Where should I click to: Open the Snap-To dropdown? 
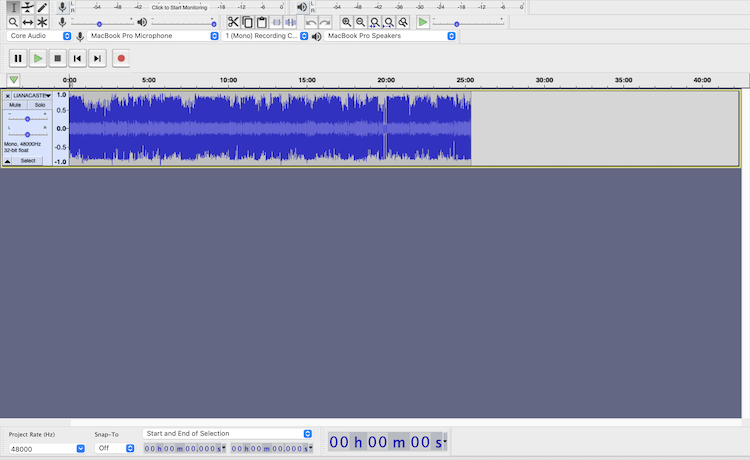[115, 448]
